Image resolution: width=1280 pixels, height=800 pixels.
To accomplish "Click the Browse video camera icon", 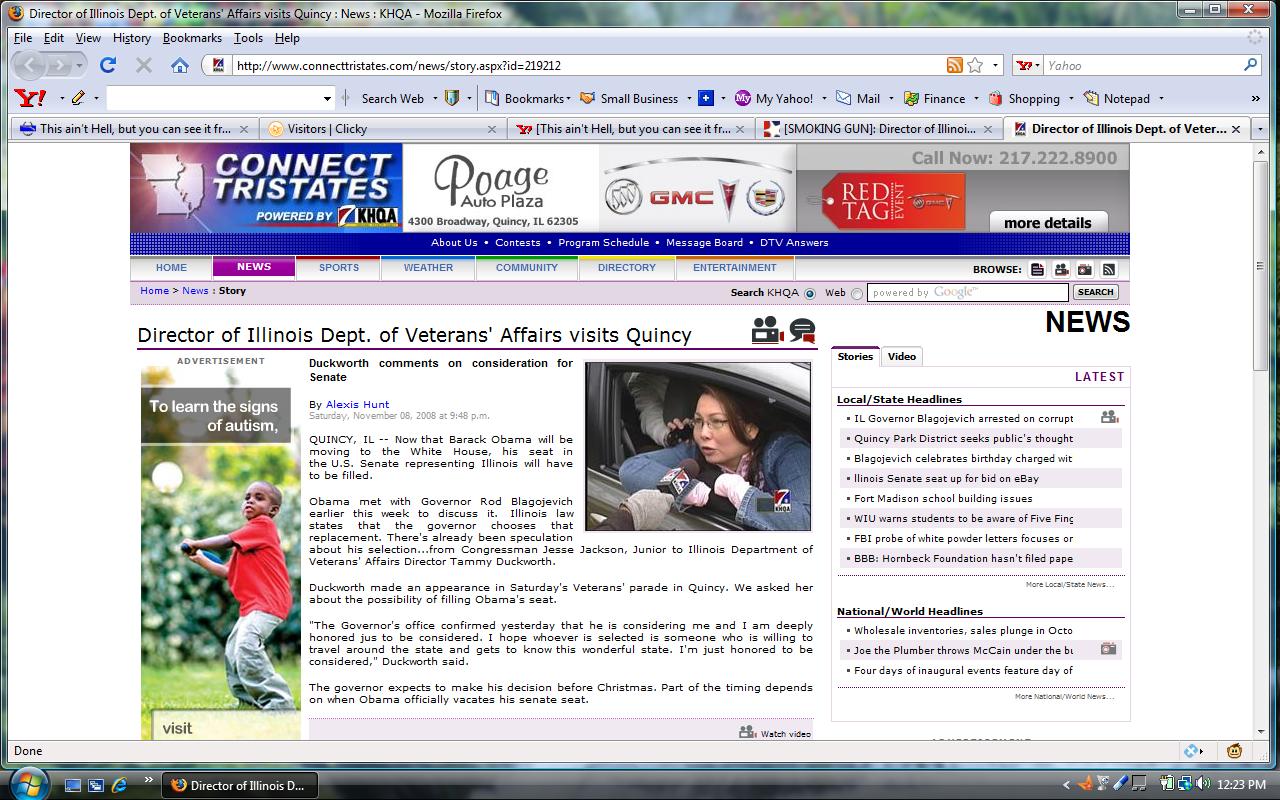I will click(x=1061, y=269).
